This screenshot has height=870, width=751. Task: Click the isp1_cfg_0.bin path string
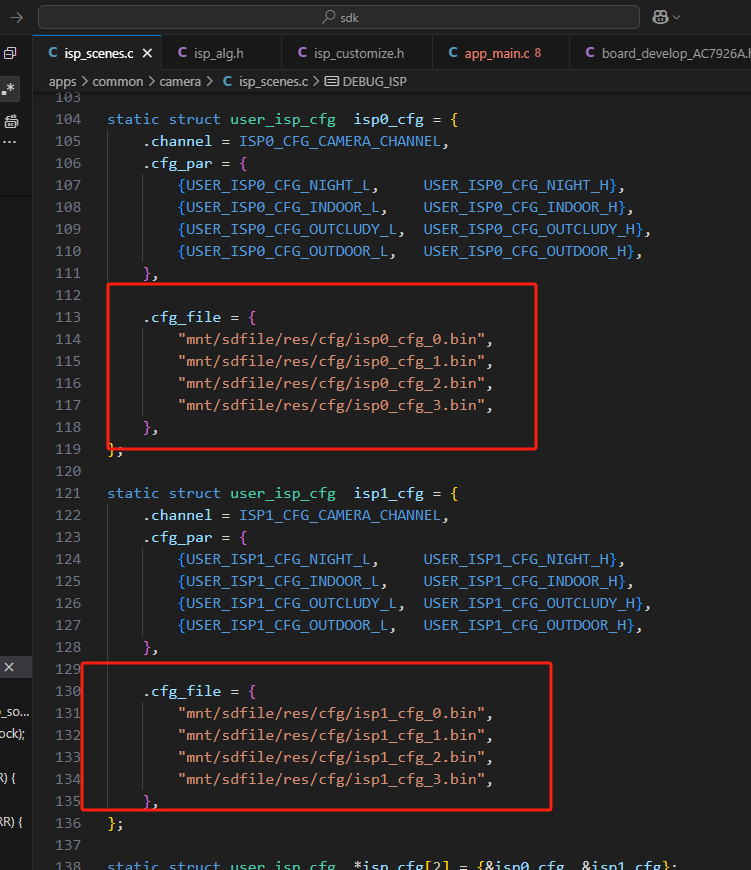[331, 714]
